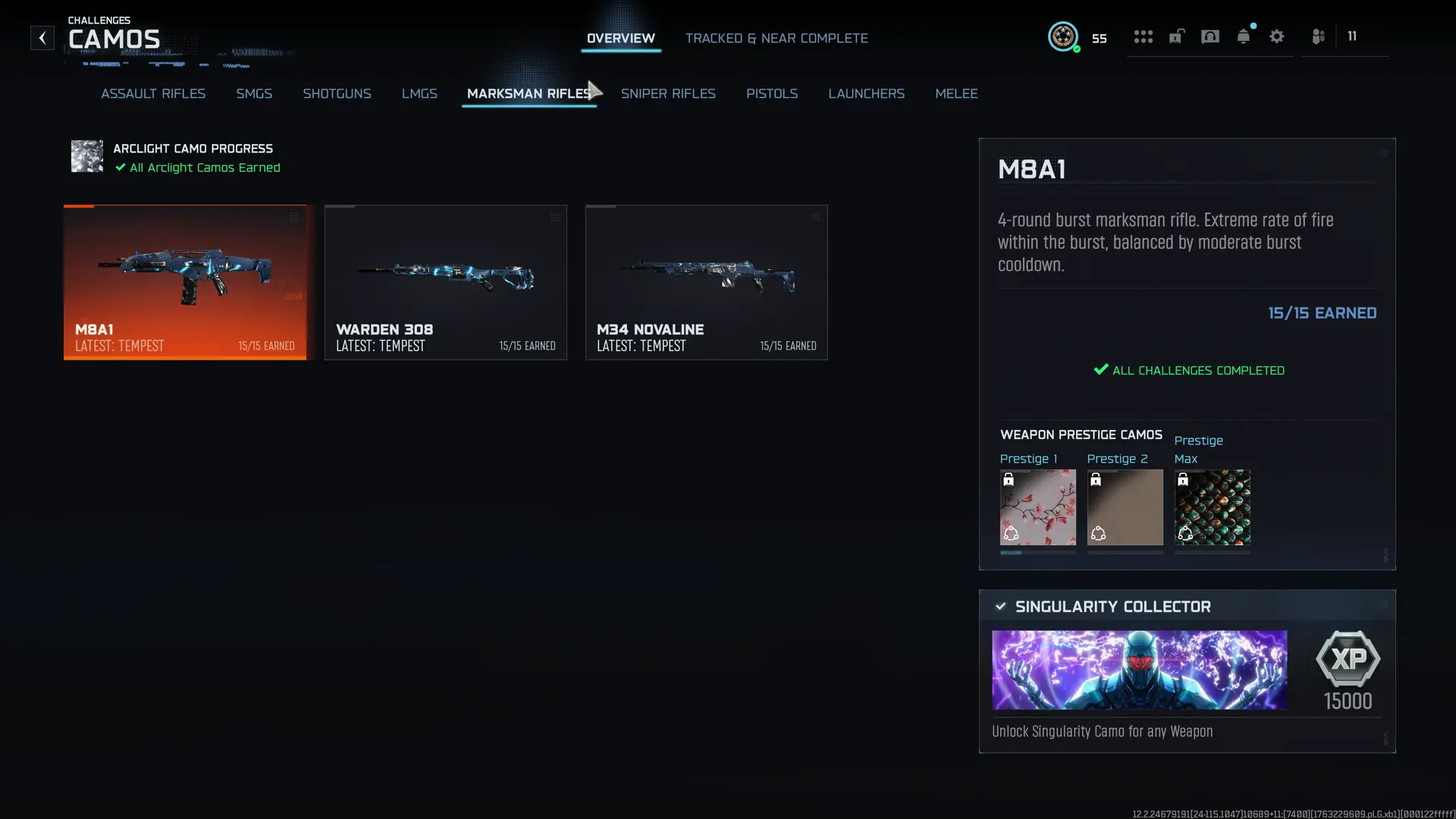Click the progress bar under the Prestige 1 camo

(x=1037, y=553)
